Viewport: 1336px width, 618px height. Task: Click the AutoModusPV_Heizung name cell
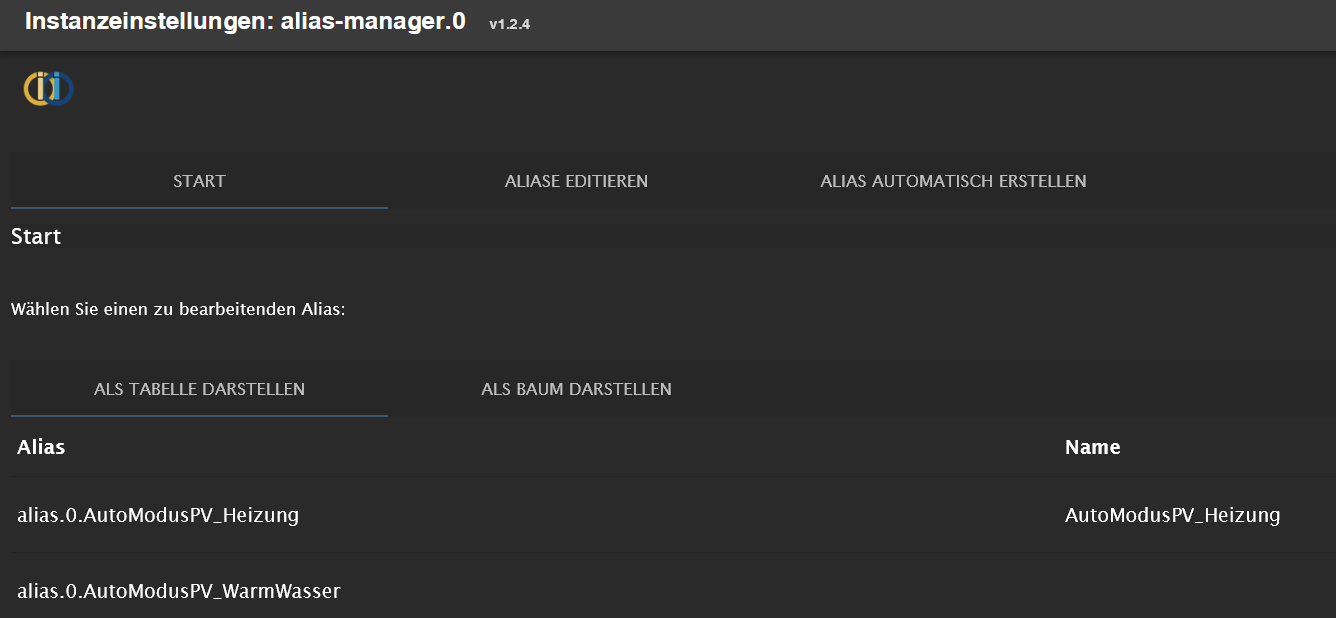click(x=1172, y=515)
